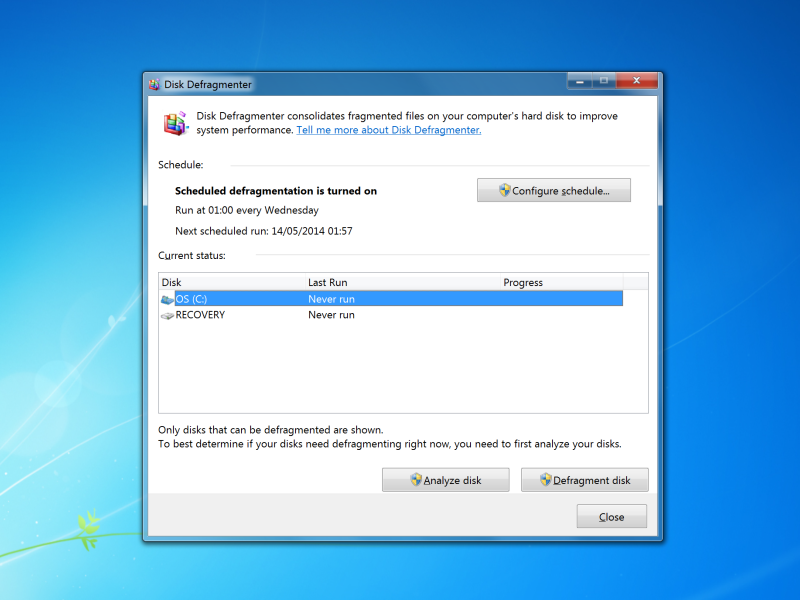Image resolution: width=800 pixels, height=600 pixels.
Task: Click the Disk Defragmenter title bar icon
Action: (154, 84)
